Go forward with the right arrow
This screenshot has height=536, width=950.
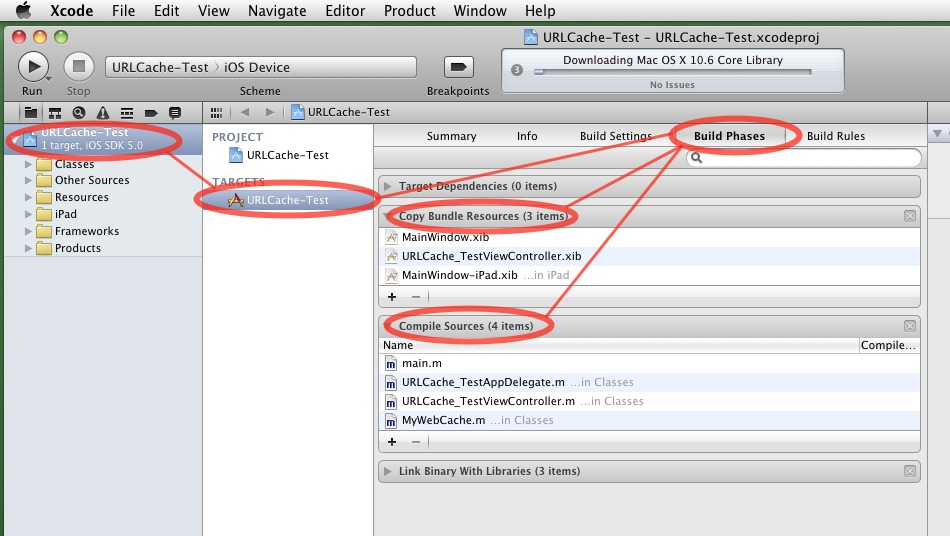click(x=270, y=112)
